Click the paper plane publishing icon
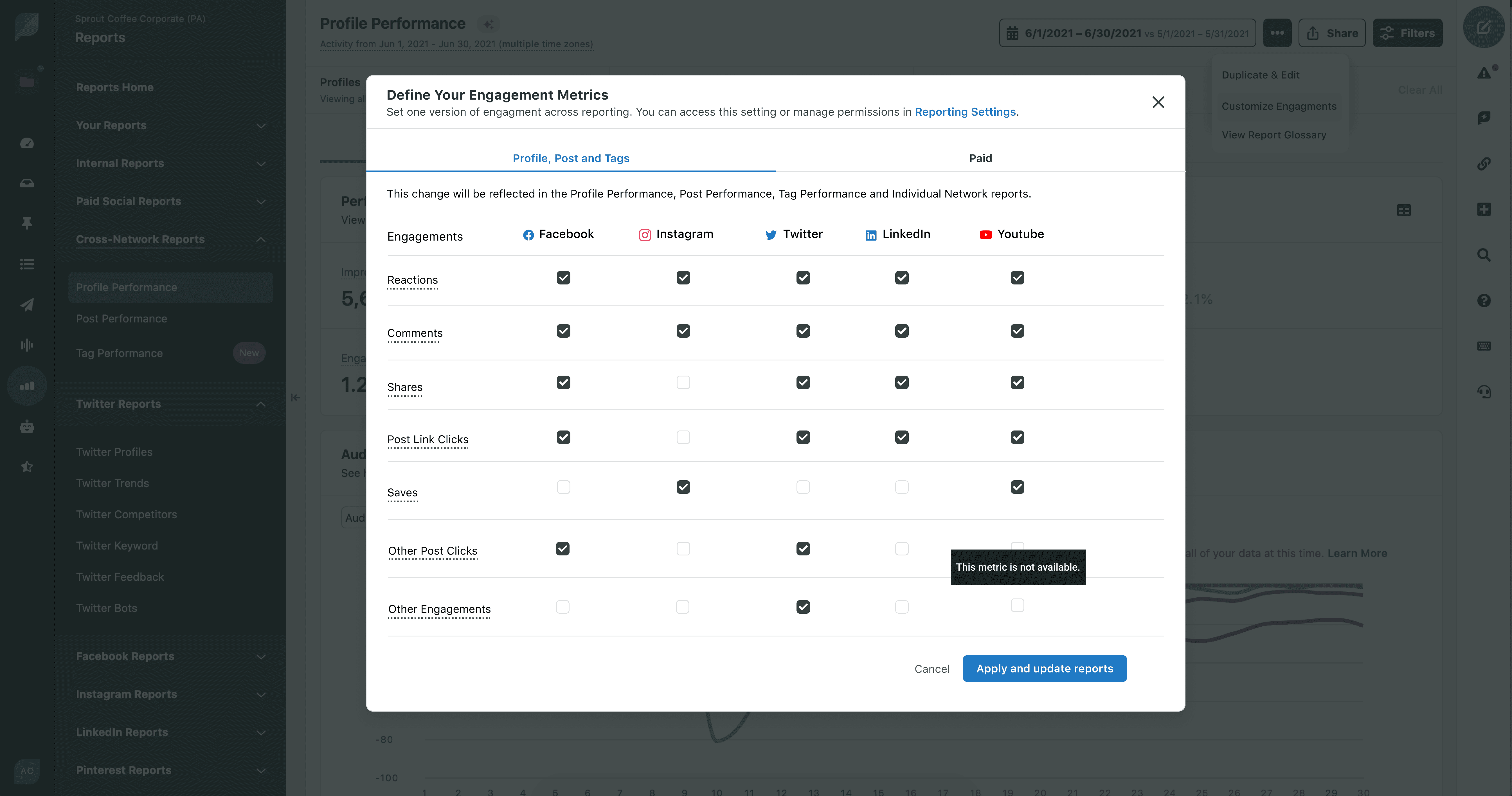This screenshot has height=796, width=1512. (x=27, y=305)
